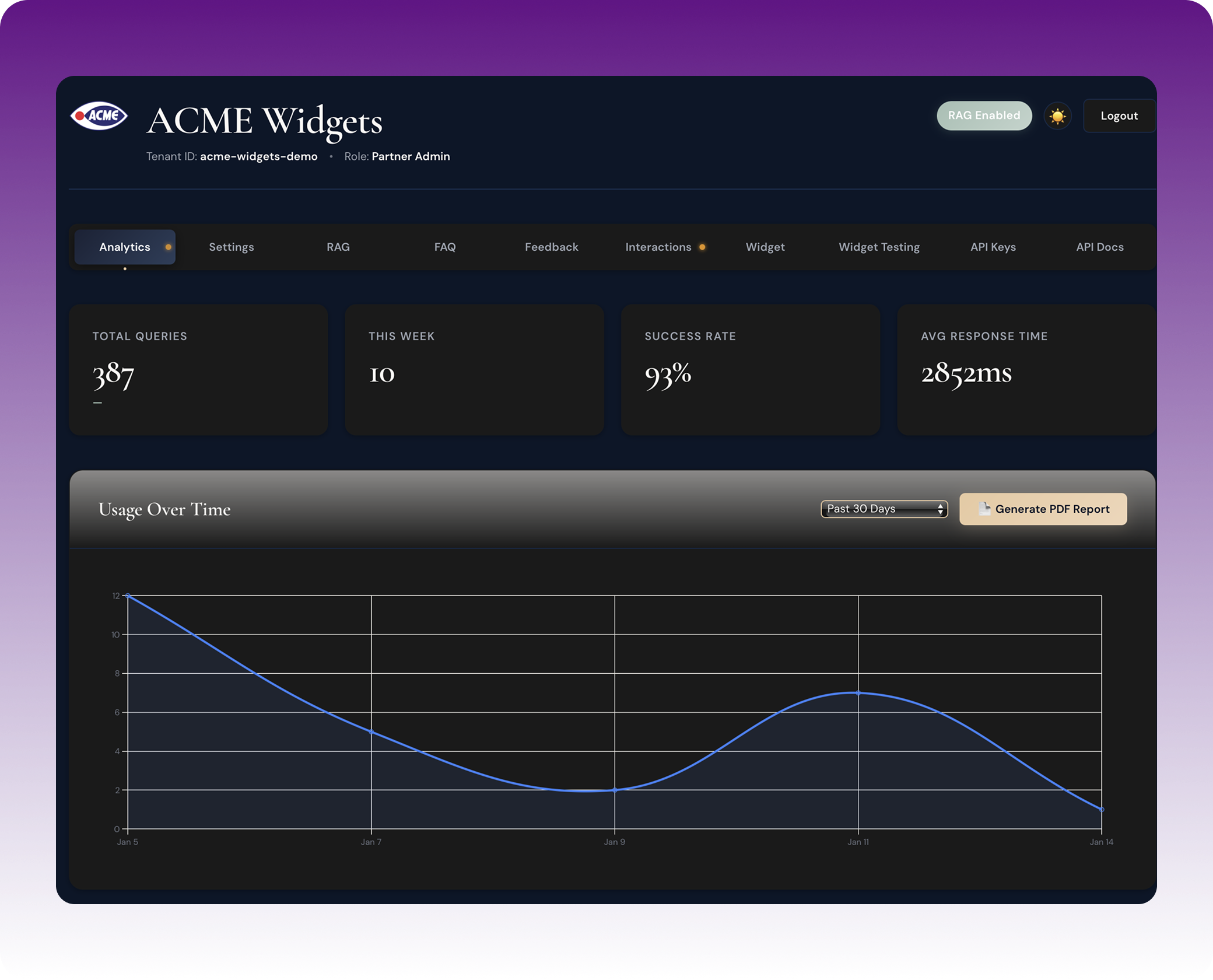
Task: Click the Analytics tab indicator dot below the label
Action: 124,268
